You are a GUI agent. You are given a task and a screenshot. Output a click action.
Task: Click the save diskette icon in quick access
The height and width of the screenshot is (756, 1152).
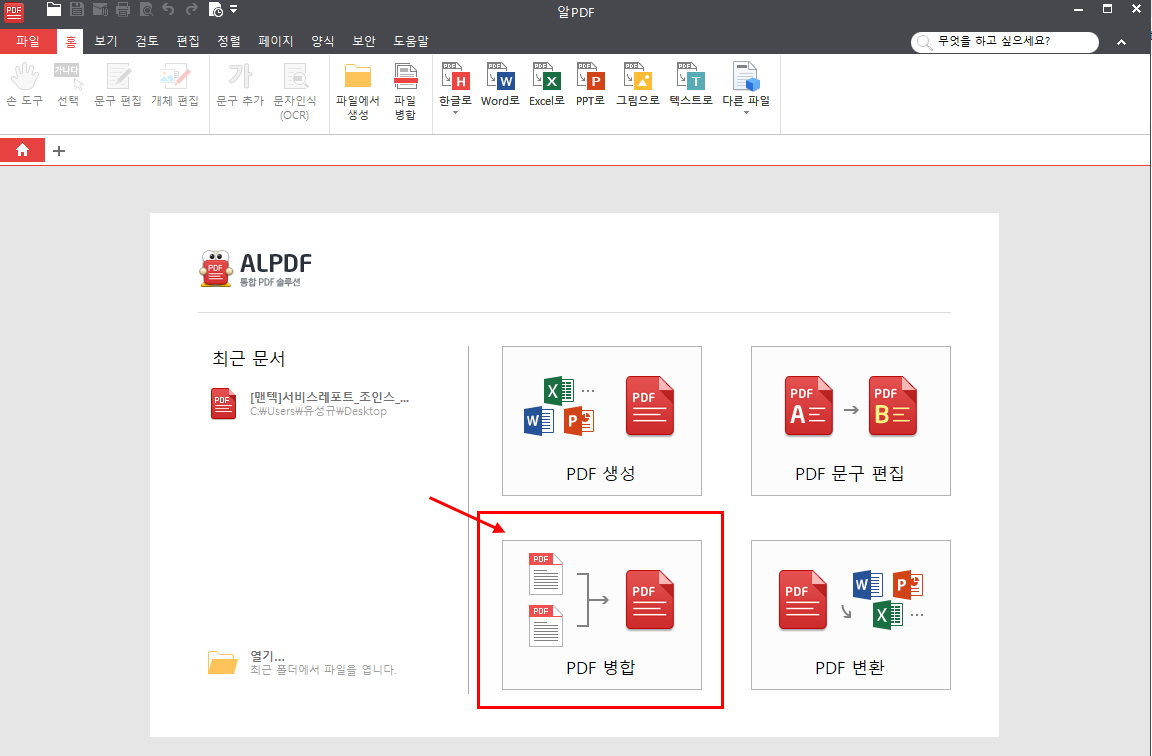click(x=76, y=10)
